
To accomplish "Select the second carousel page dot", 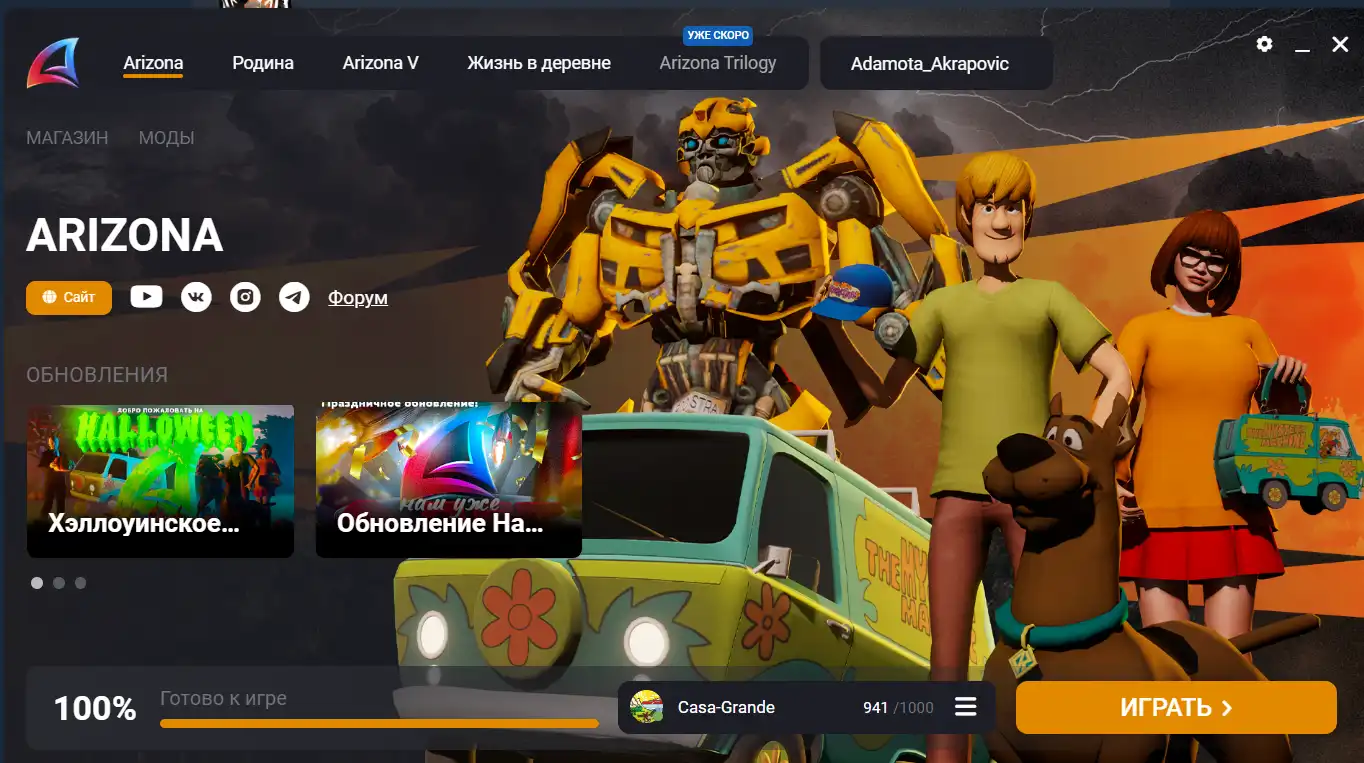I will pyautogui.click(x=59, y=583).
